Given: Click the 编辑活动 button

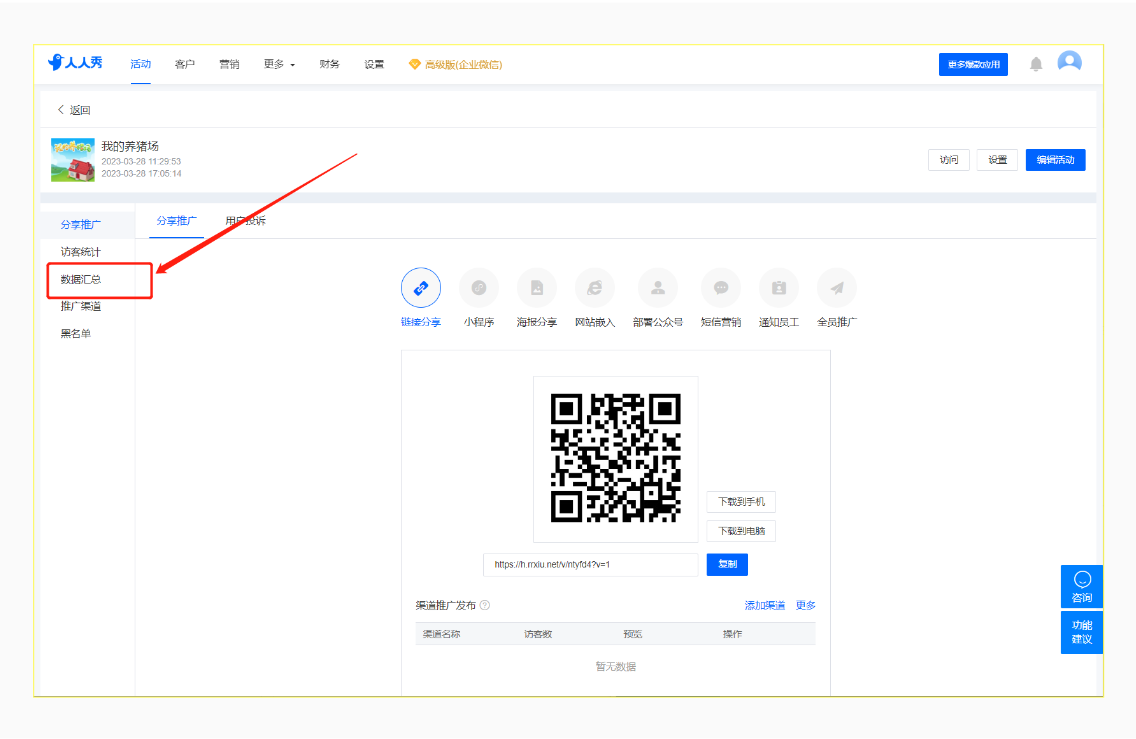Looking at the screenshot, I should [x=1055, y=160].
